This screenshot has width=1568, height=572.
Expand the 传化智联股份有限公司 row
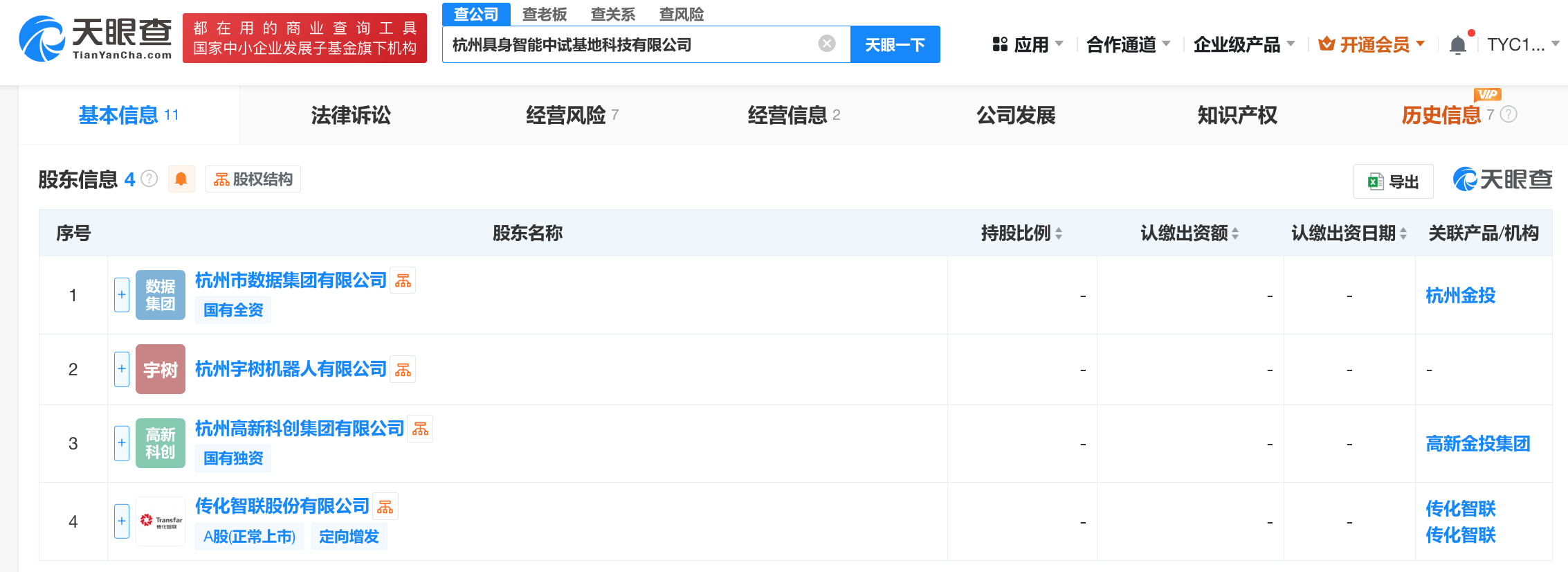click(x=122, y=521)
